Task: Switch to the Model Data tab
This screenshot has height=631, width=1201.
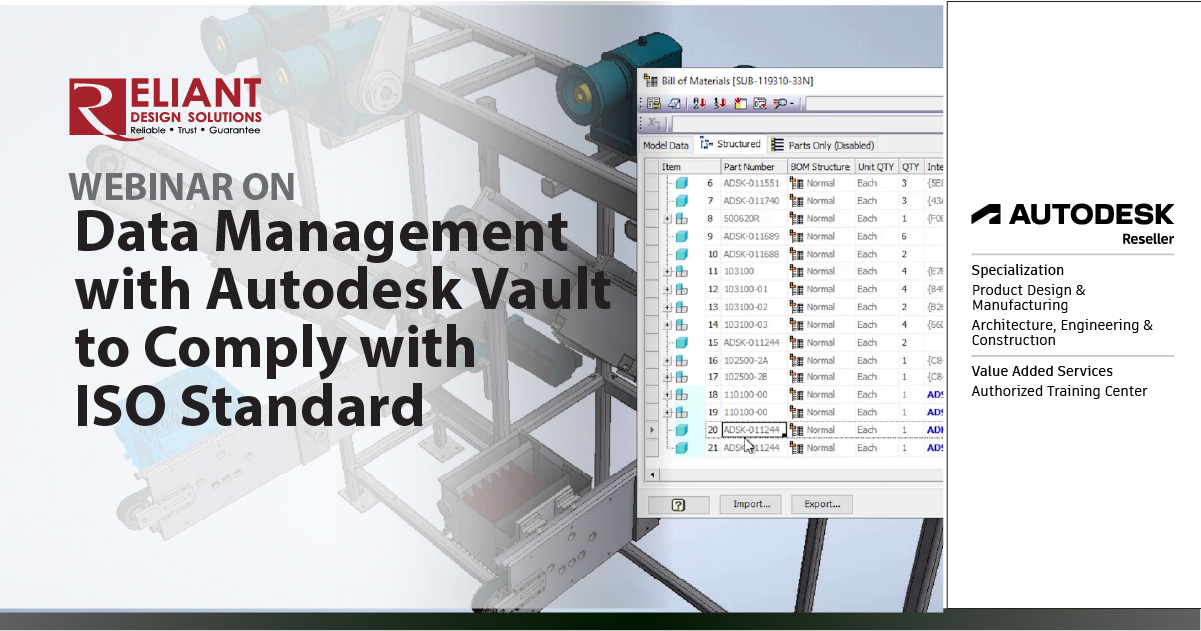Action: [x=666, y=144]
